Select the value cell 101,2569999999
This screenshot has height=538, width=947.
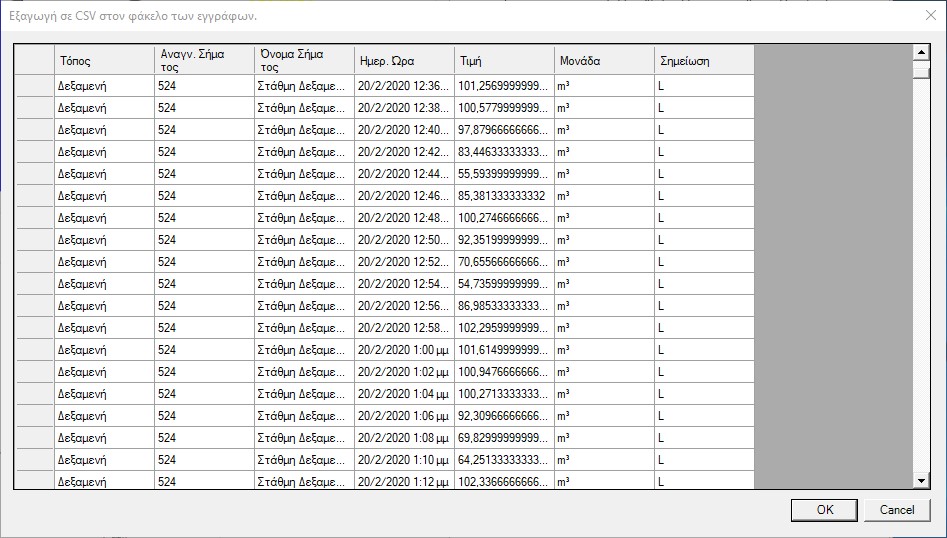[504, 86]
